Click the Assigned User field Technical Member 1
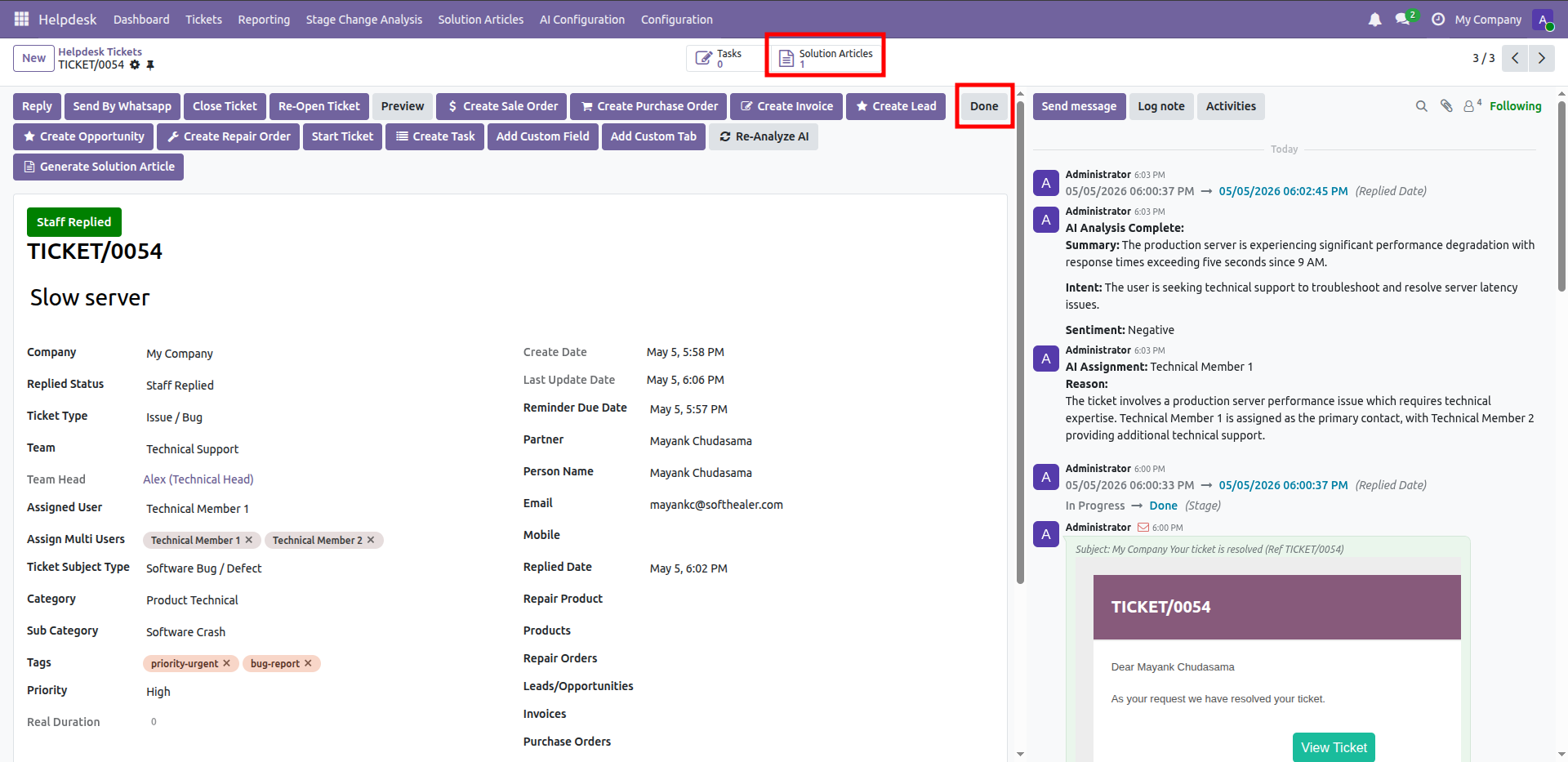 pyautogui.click(x=198, y=509)
